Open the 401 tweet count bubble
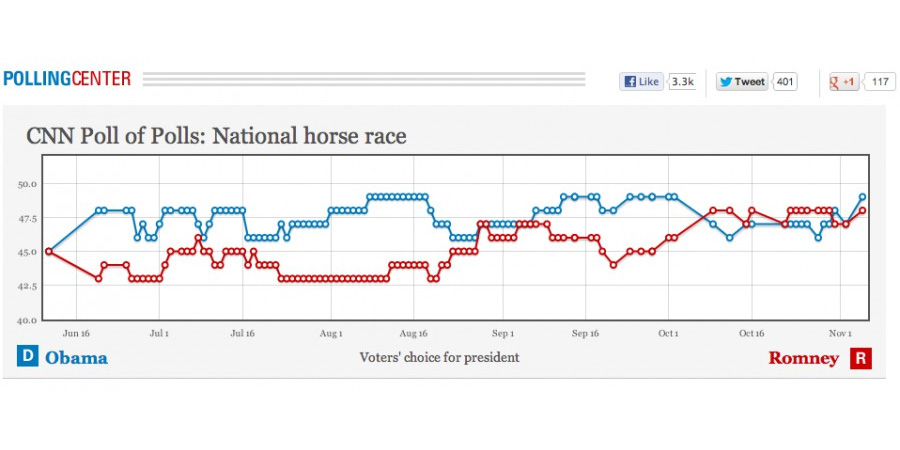Screen dimensions: 900x450 click(x=785, y=82)
